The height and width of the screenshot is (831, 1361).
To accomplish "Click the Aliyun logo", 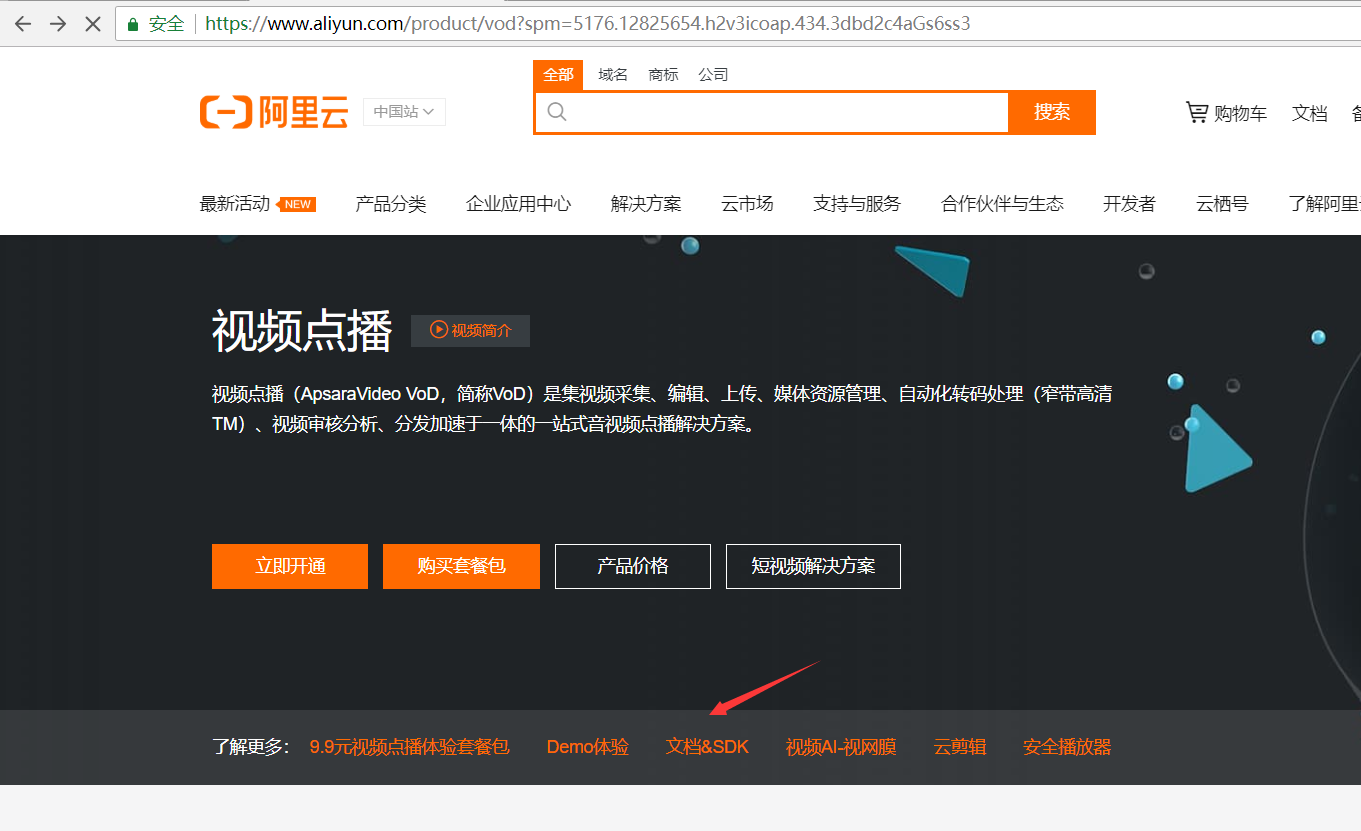I will tap(274, 112).
